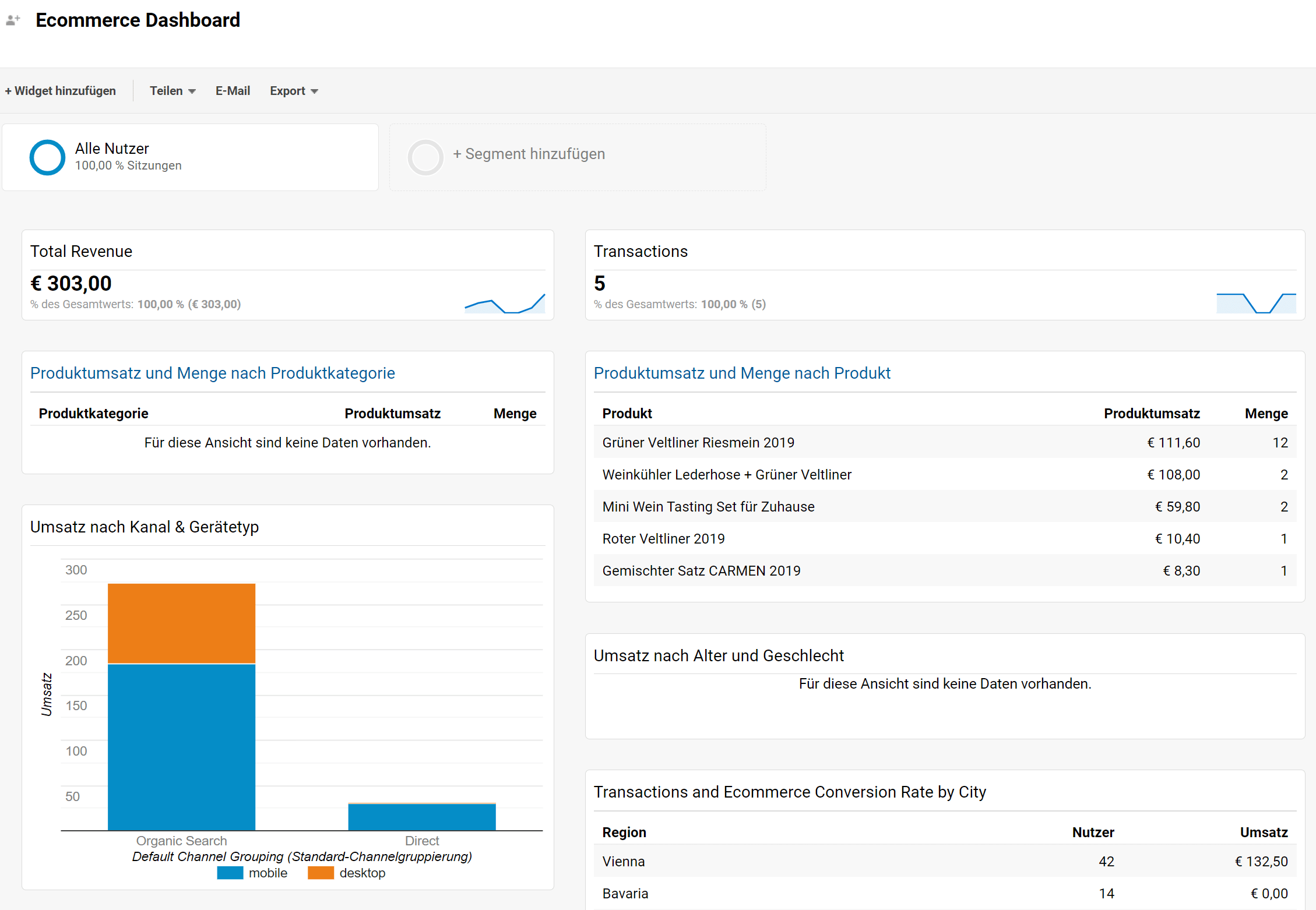Open the Export dropdown

tap(293, 90)
